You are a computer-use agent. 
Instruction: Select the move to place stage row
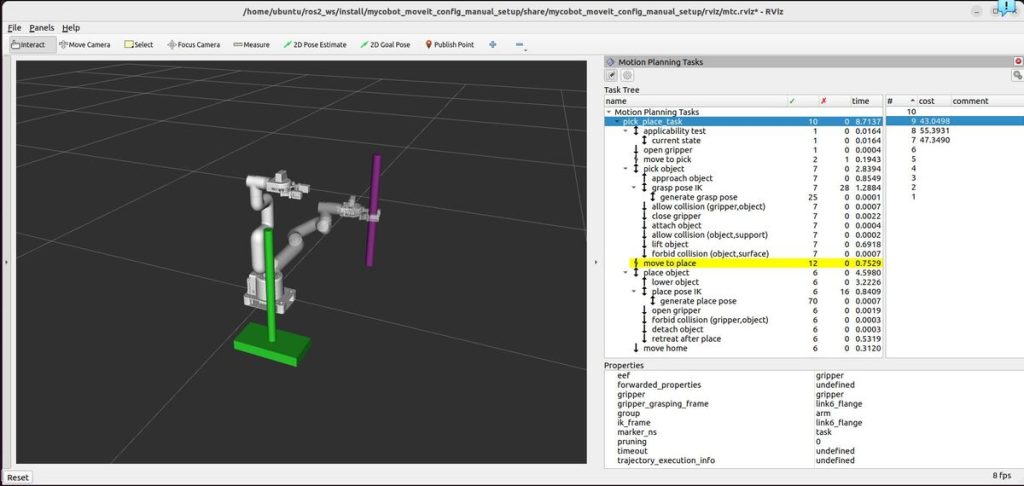click(x=671, y=263)
